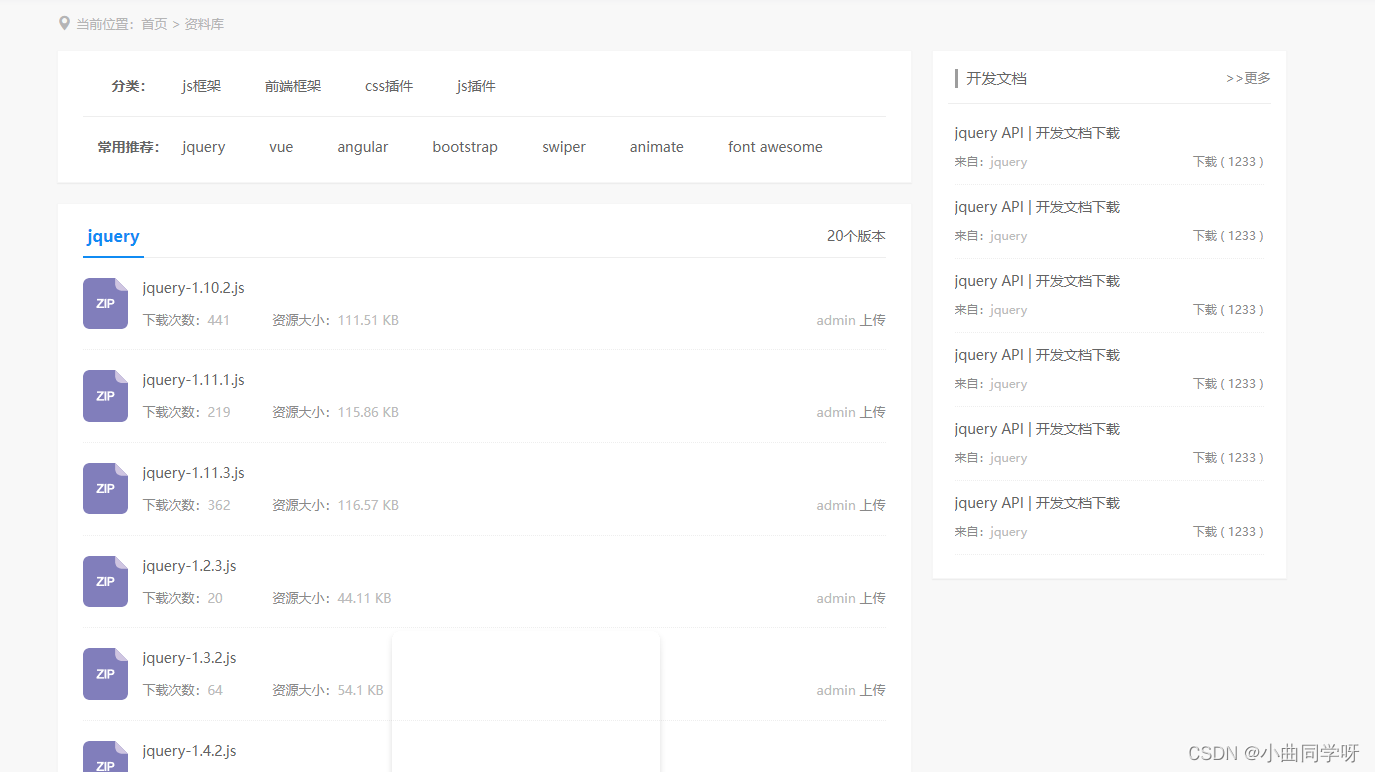This screenshot has height=772, width=1375.
Task: Filter by the 前端框架 category
Action: (293, 86)
